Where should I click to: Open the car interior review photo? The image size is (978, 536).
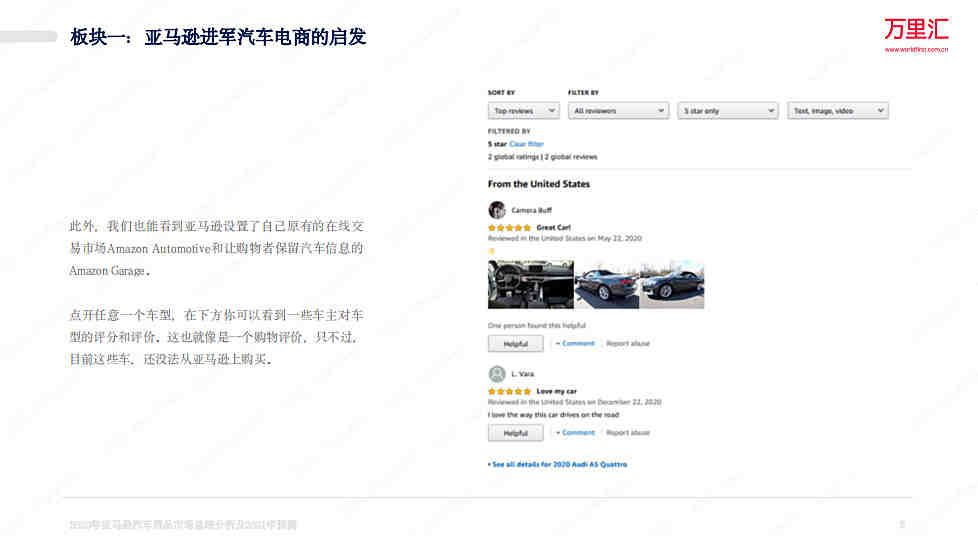[x=531, y=285]
